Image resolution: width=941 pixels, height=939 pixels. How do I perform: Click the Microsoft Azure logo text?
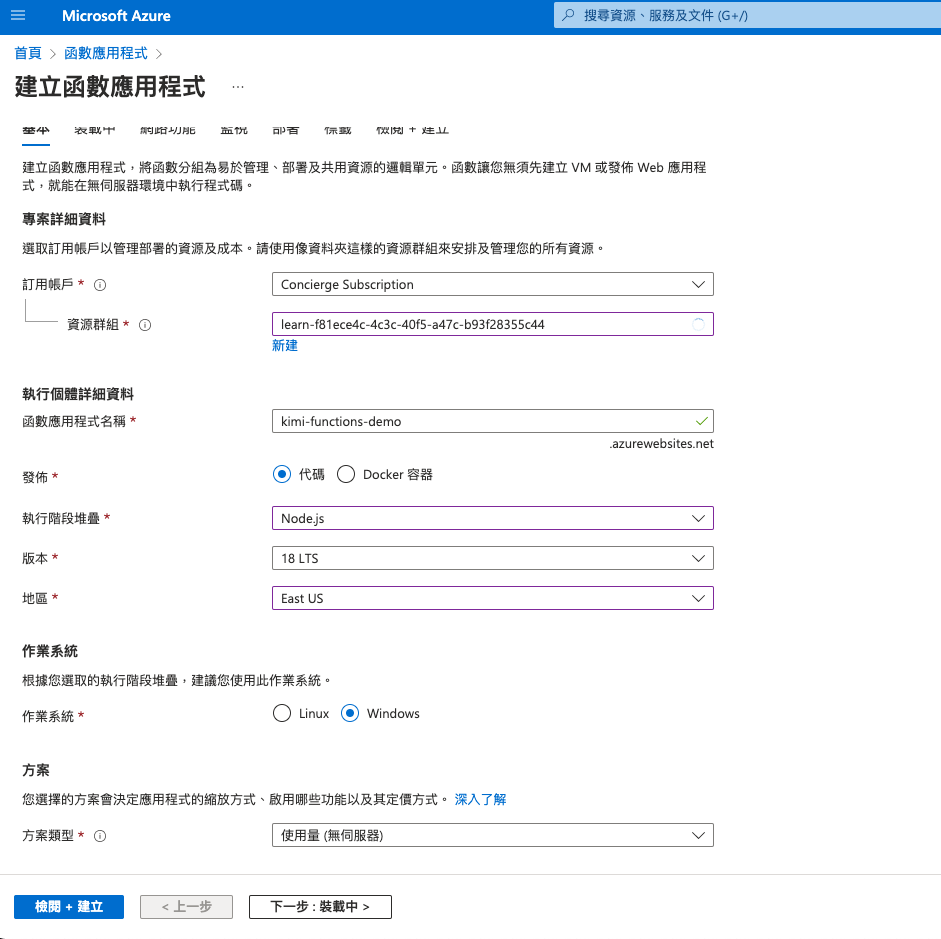[116, 16]
